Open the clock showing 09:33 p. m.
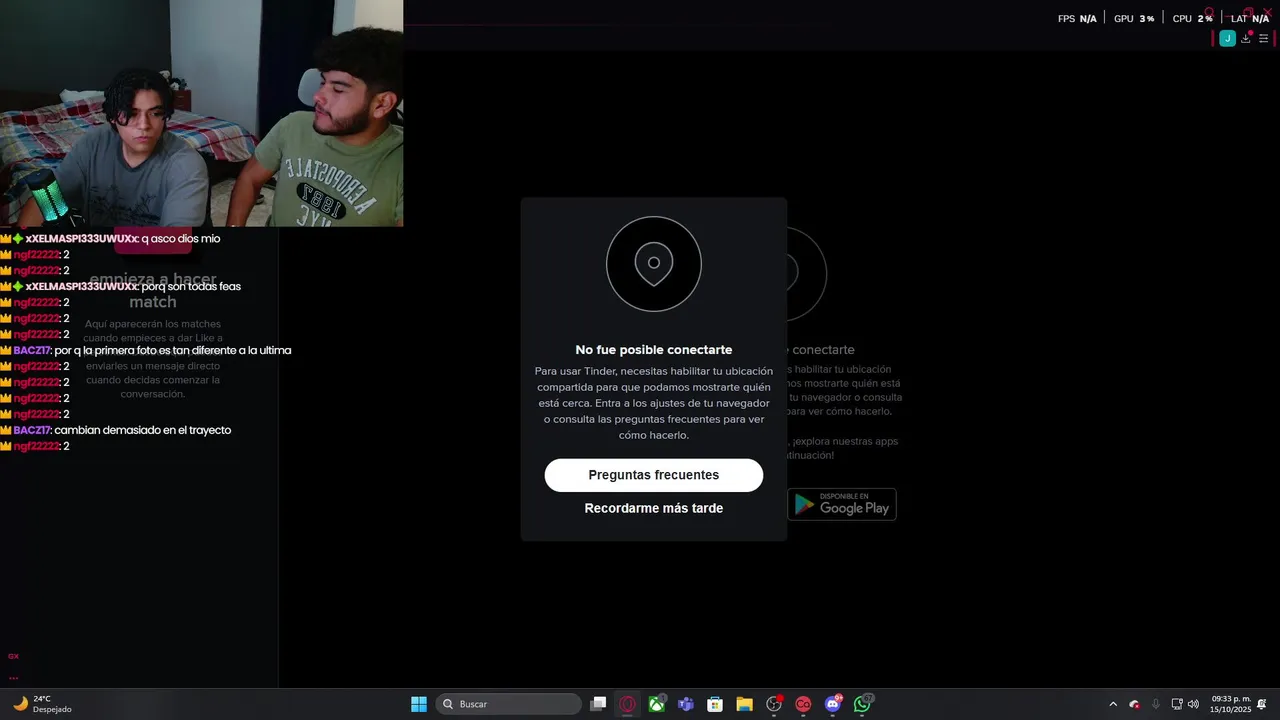 [x=1231, y=704]
